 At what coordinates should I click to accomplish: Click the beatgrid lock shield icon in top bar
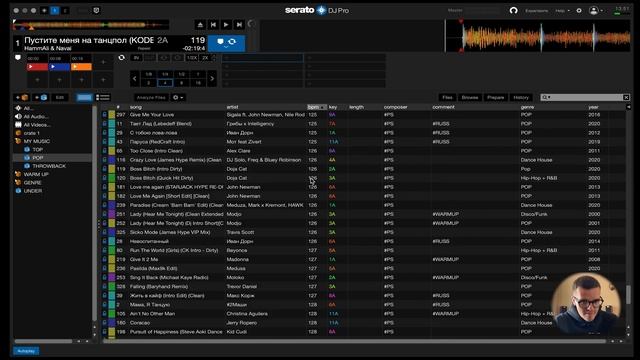pyautogui.click(x=96, y=10)
